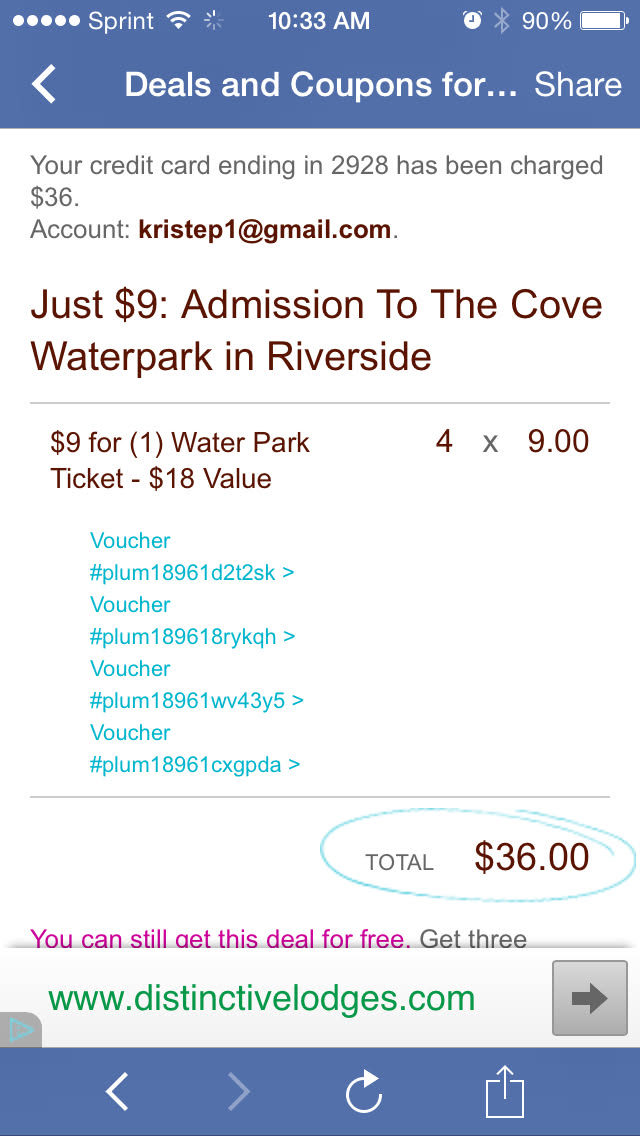Tap the battery icon in status bar

point(602,21)
